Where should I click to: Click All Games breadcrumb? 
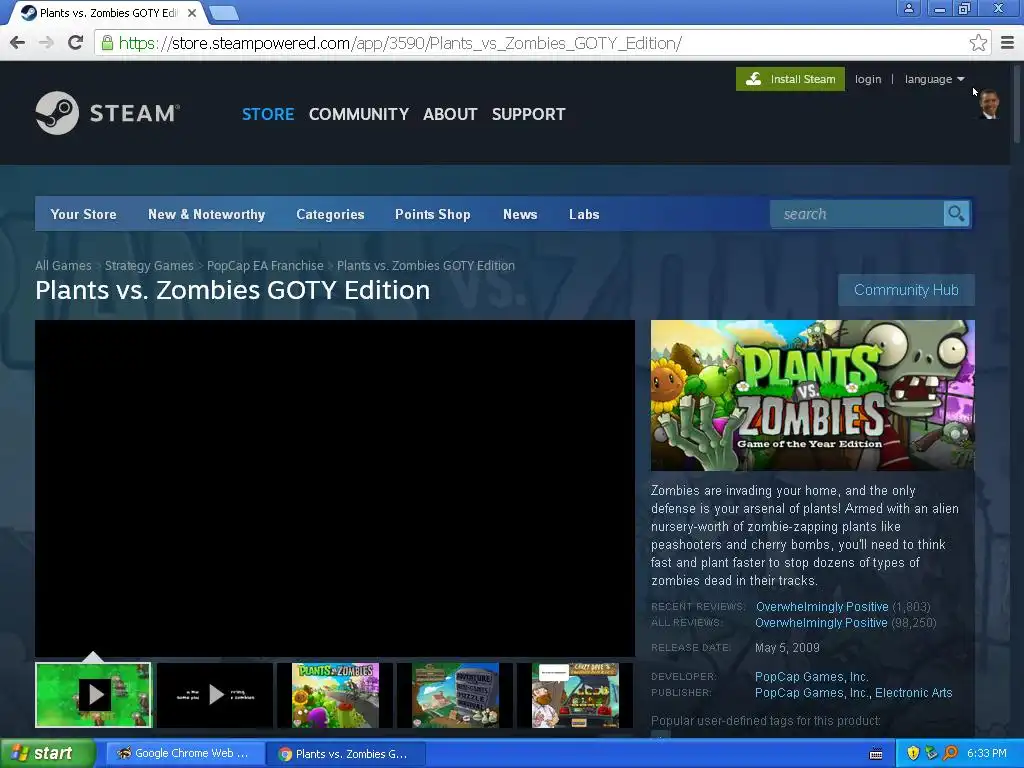tap(63, 265)
